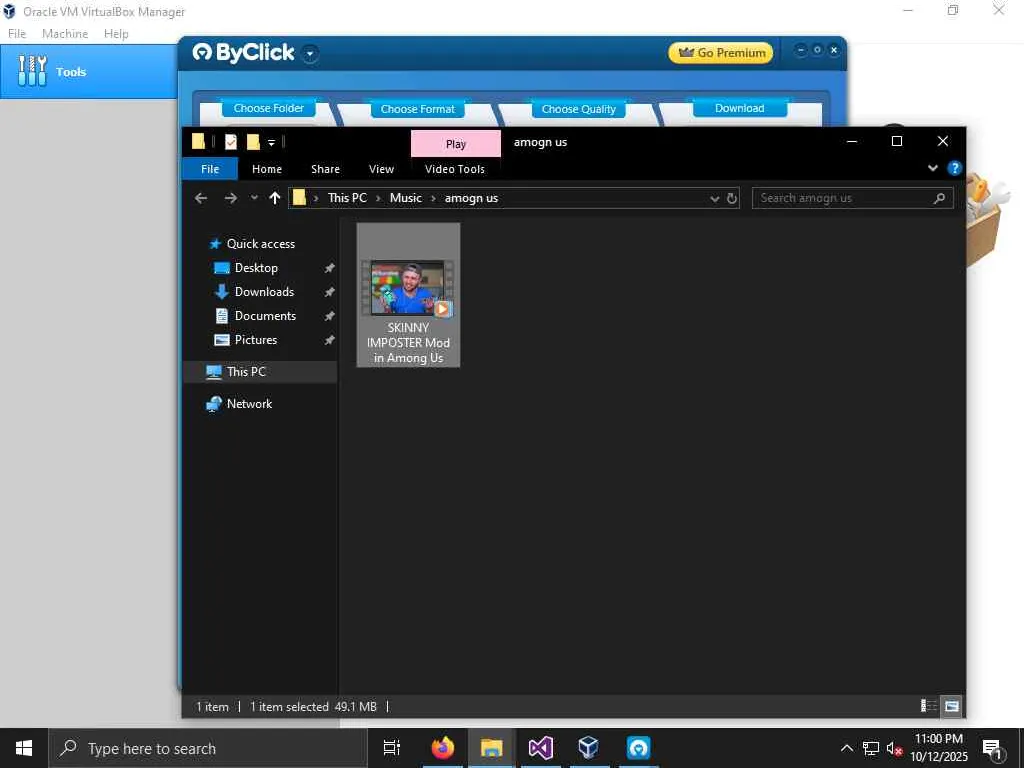Viewport: 1024px width, 768px height.
Task: Click Music in the address breadcrumb
Action: [x=406, y=198]
